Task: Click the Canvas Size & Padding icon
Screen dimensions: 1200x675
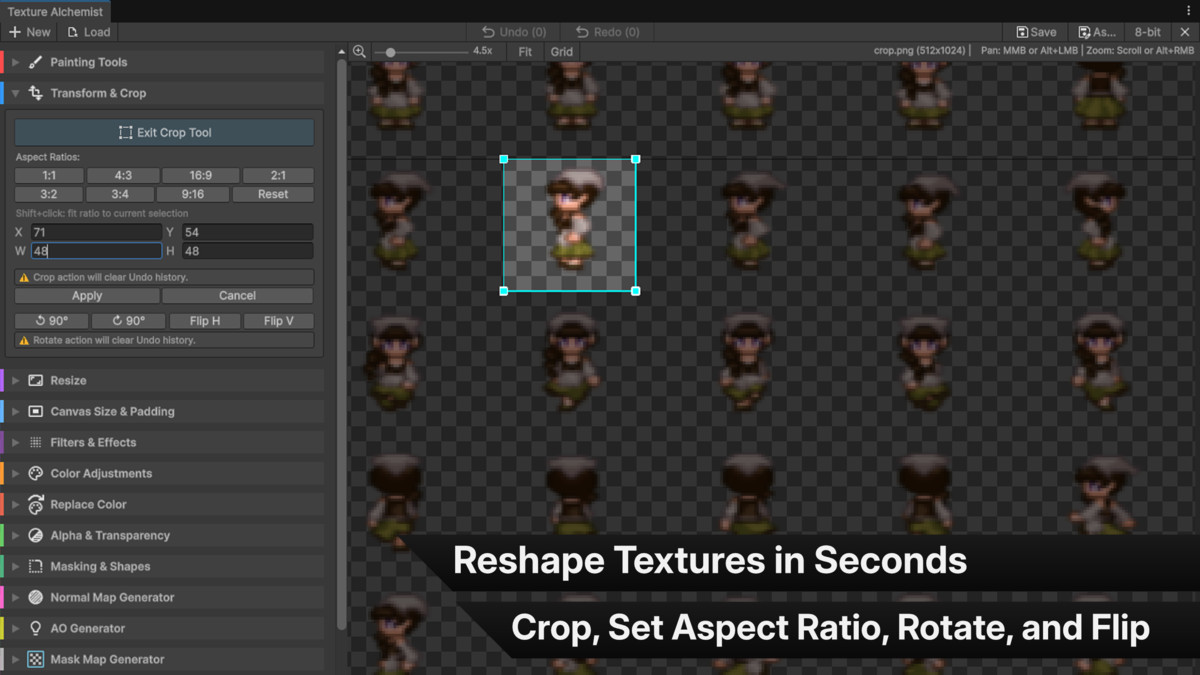Action: [x=36, y=412]
